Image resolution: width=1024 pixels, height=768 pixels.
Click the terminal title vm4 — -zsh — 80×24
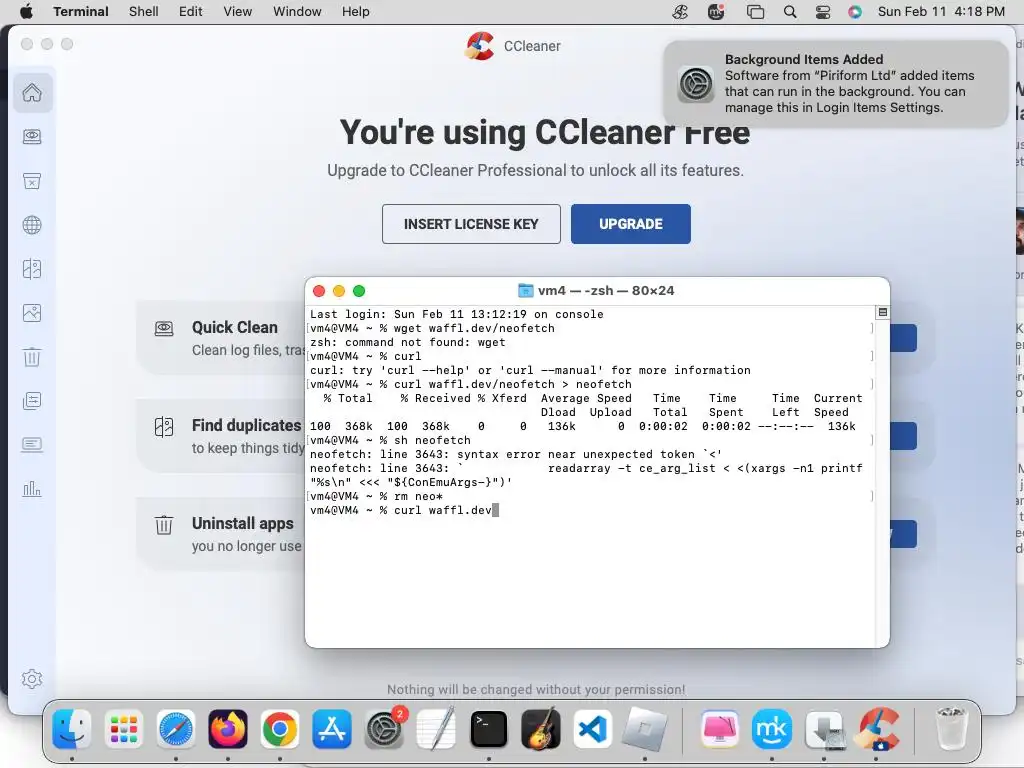(605, 291)
